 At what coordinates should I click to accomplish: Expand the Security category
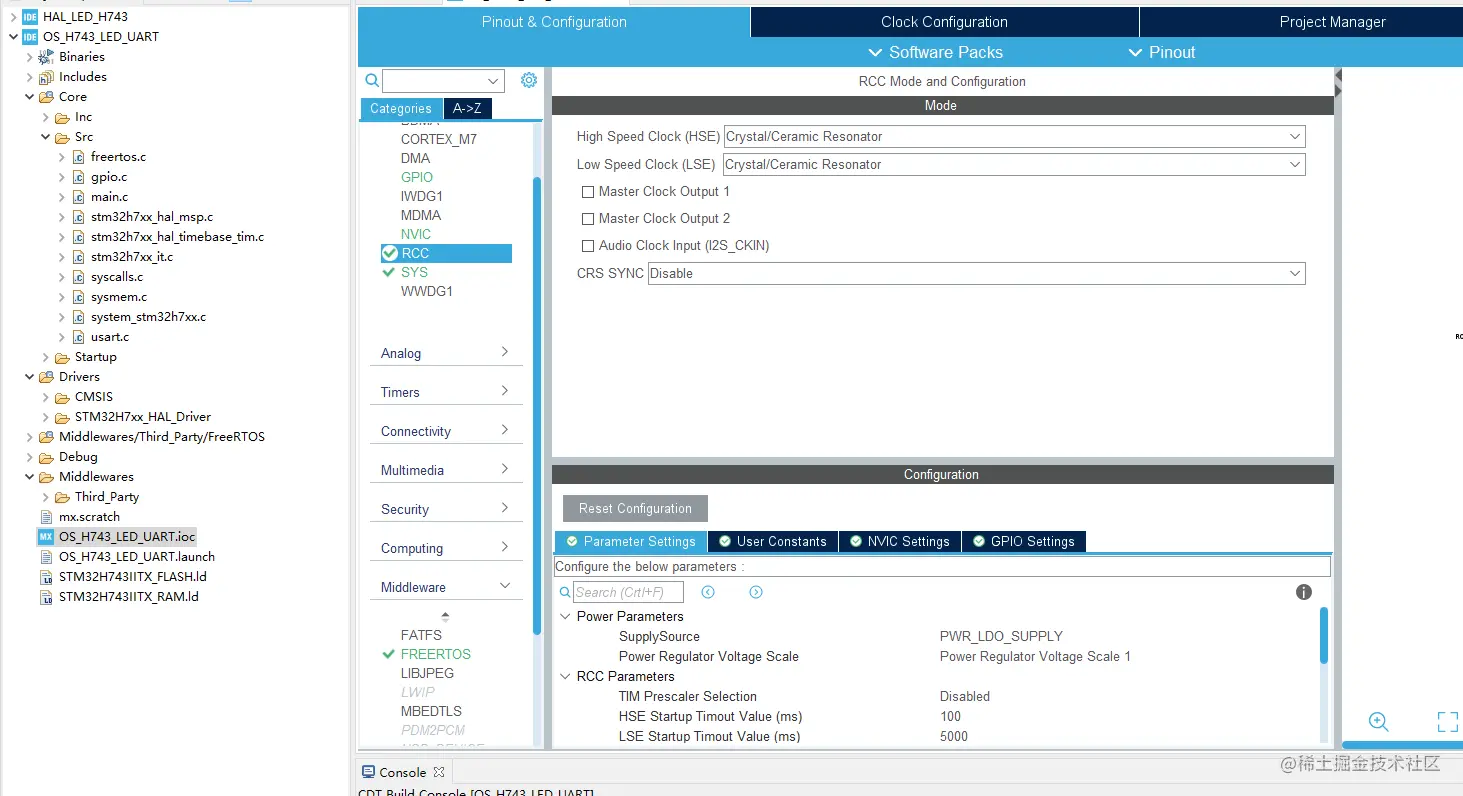tap(446, 509)
